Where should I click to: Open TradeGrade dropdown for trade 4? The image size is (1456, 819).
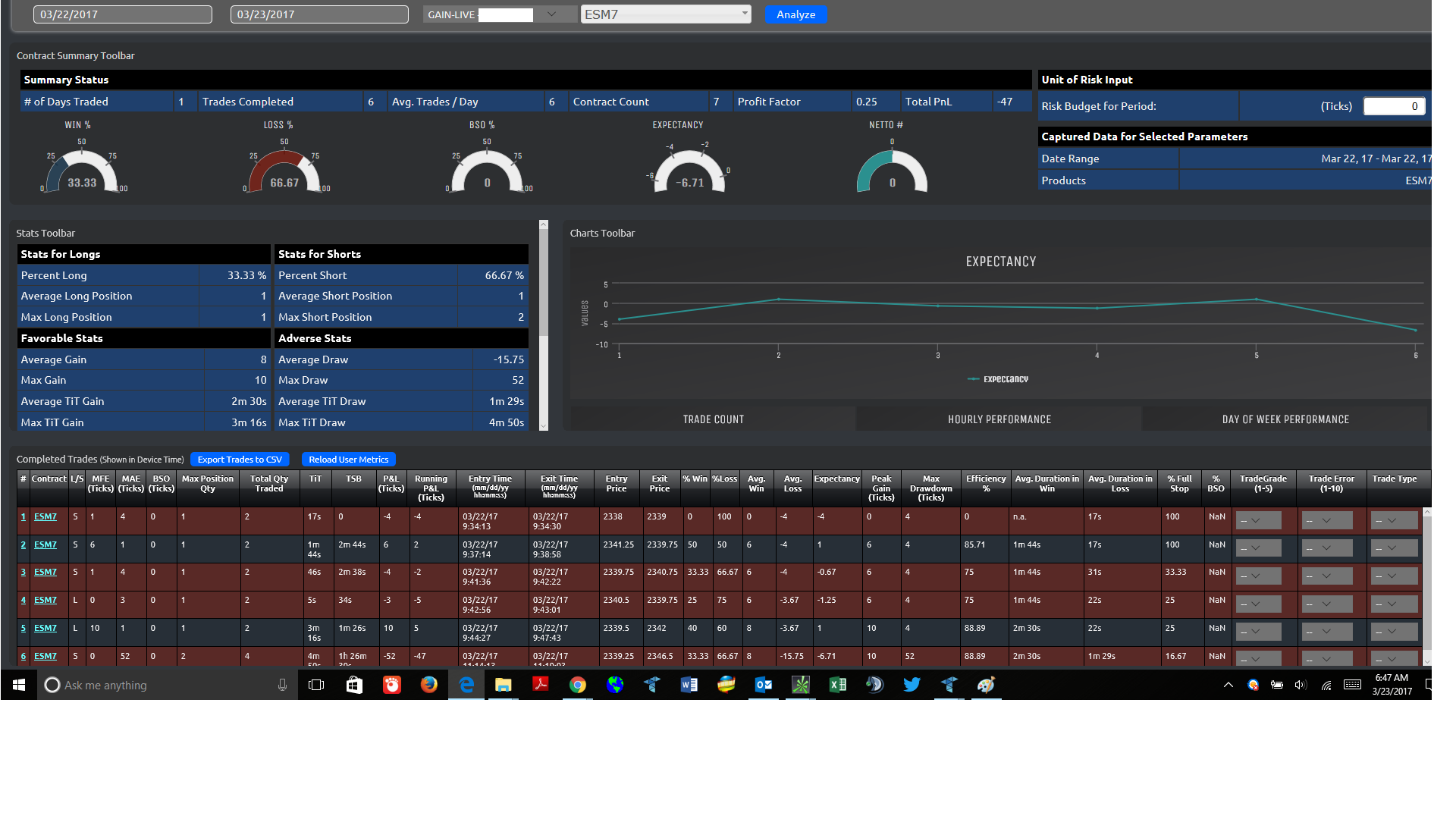coord(1258,604)
